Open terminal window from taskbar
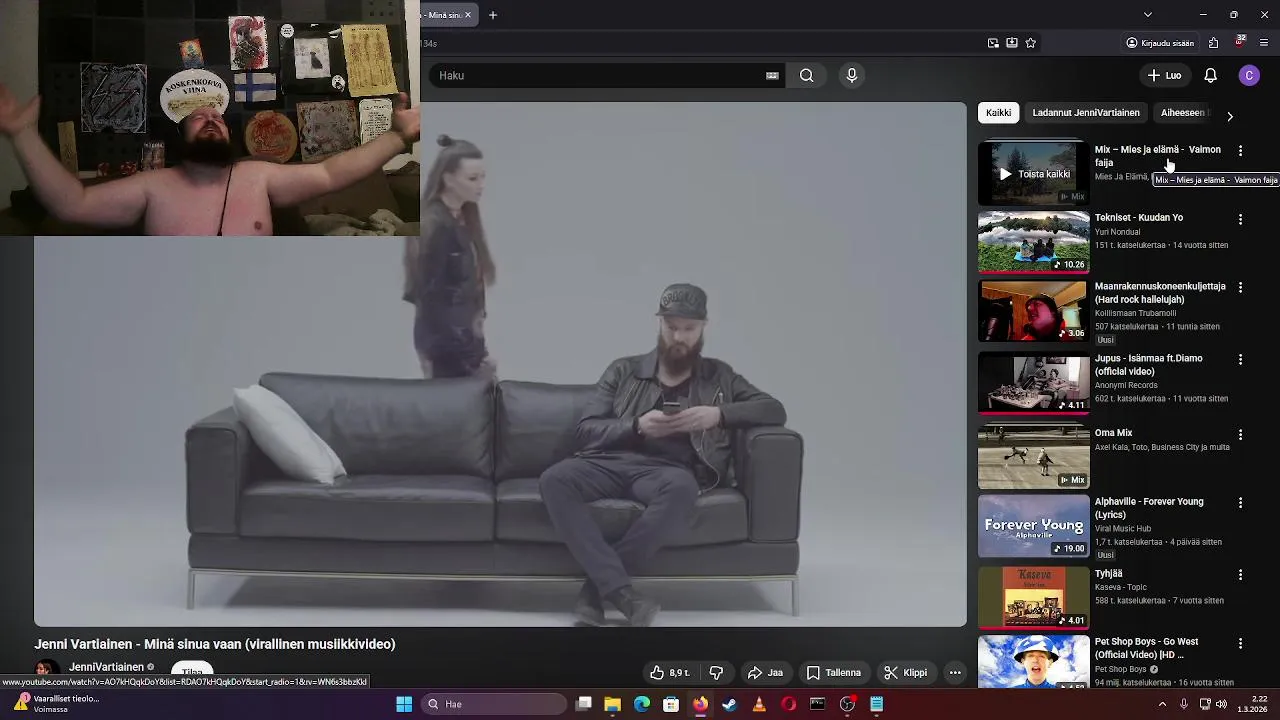The image size is (1280, 720). [818, 704]
